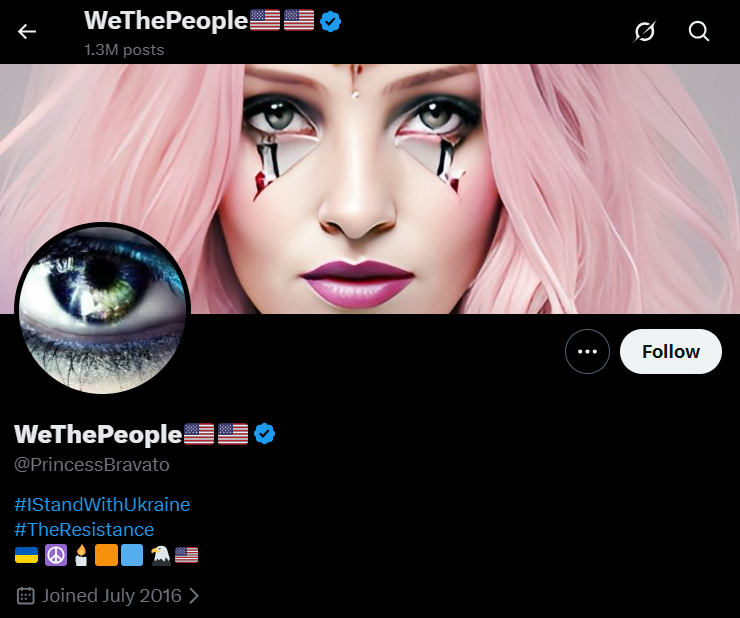Click the blue square in bio
The image size is (740, 618).
pyautogui.click(x=132, y=555)
